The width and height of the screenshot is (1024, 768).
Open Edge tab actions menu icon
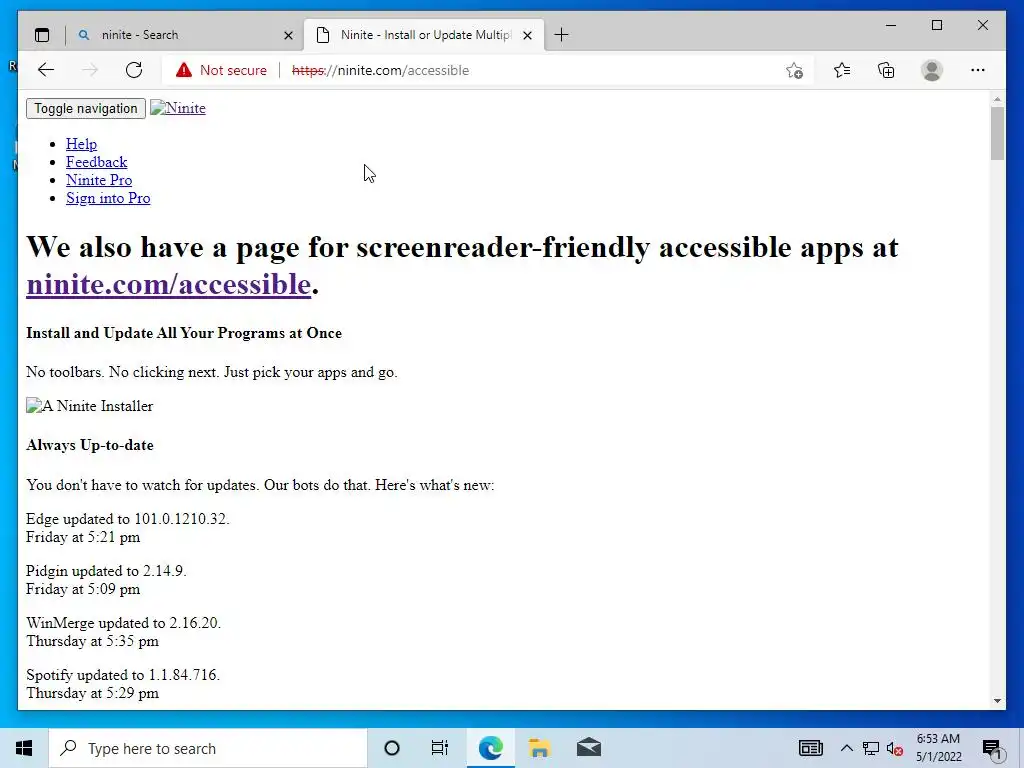pyautogui.click(x=42, y=35)
